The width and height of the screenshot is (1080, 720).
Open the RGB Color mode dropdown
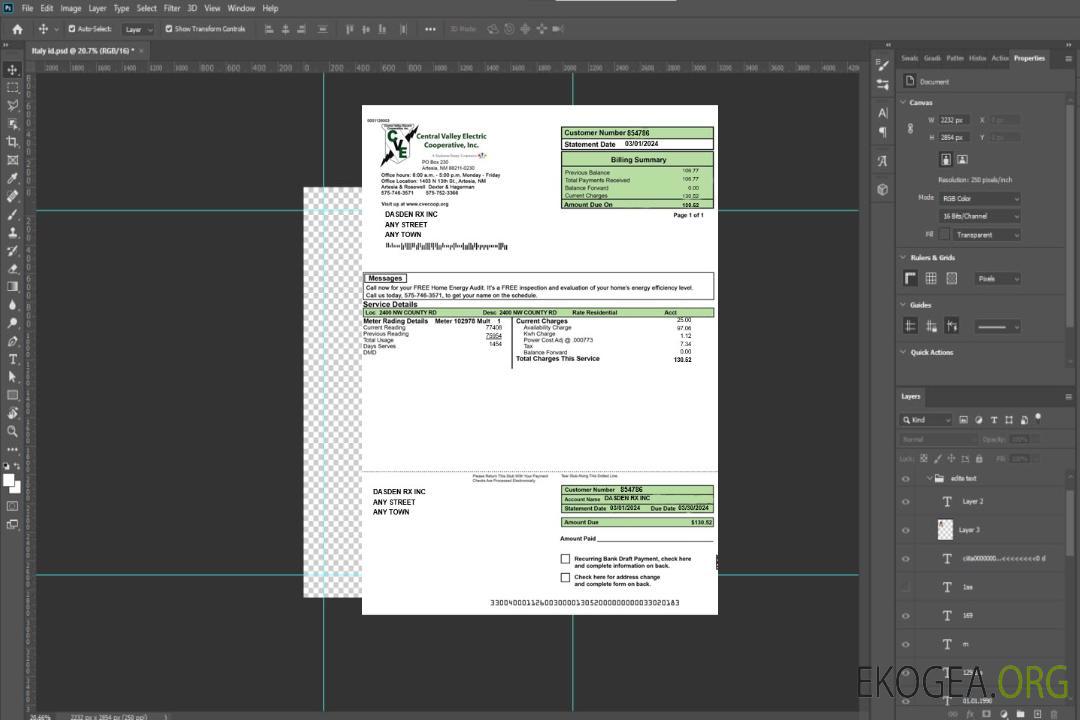tap(980, 199)
